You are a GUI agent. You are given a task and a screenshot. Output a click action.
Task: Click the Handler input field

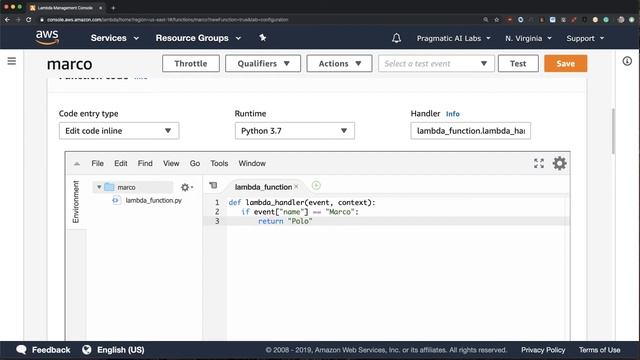471,131
